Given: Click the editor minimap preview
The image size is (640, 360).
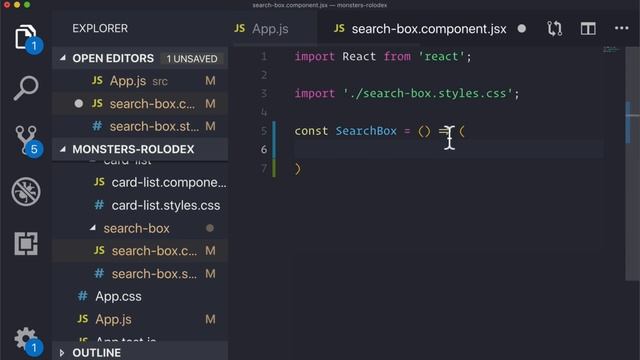Looking at the screenshot, I should pos(611,50).
